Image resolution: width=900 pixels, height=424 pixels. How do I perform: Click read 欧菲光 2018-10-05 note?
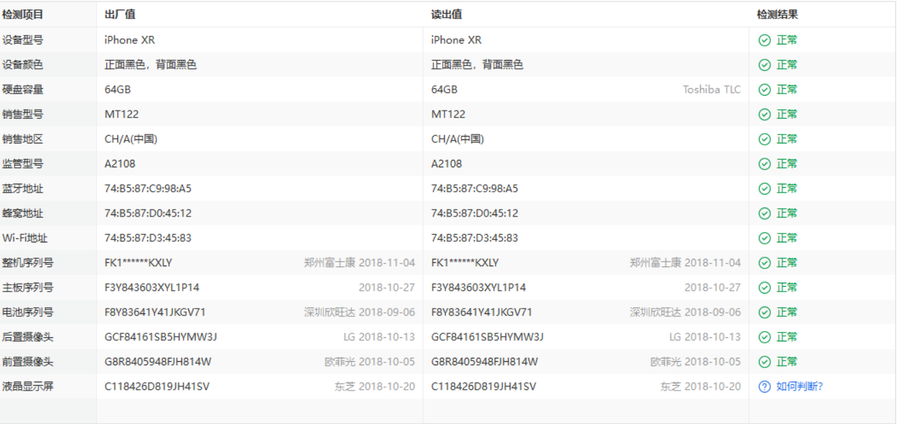click(695, 361)
